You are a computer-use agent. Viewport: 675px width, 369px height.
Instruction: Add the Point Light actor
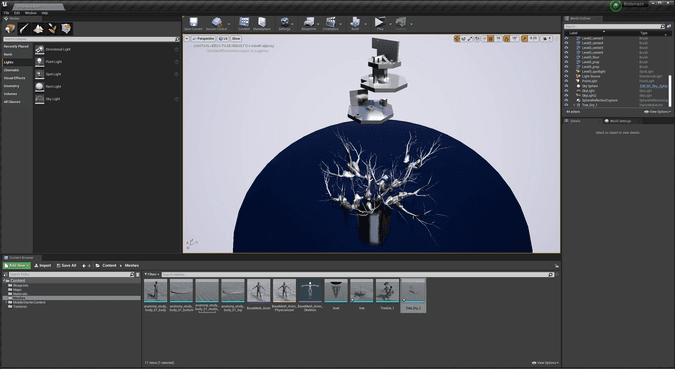click(107, 62)
